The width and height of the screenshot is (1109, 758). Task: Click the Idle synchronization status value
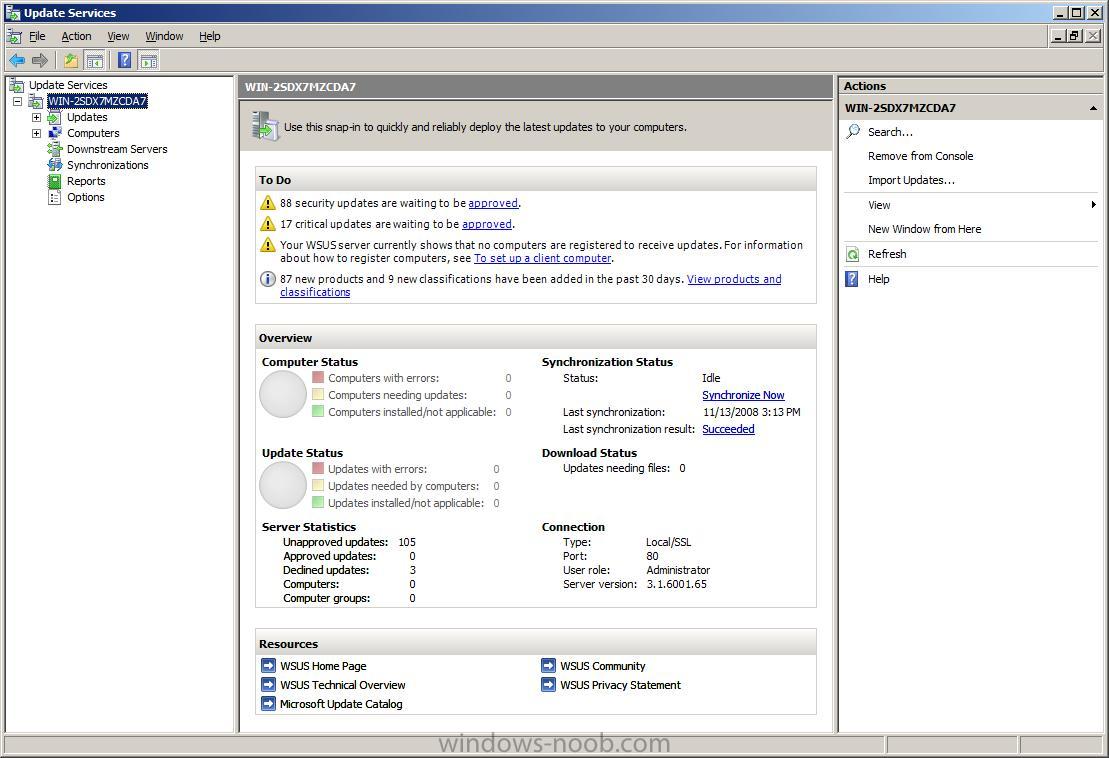click(711, 378)
